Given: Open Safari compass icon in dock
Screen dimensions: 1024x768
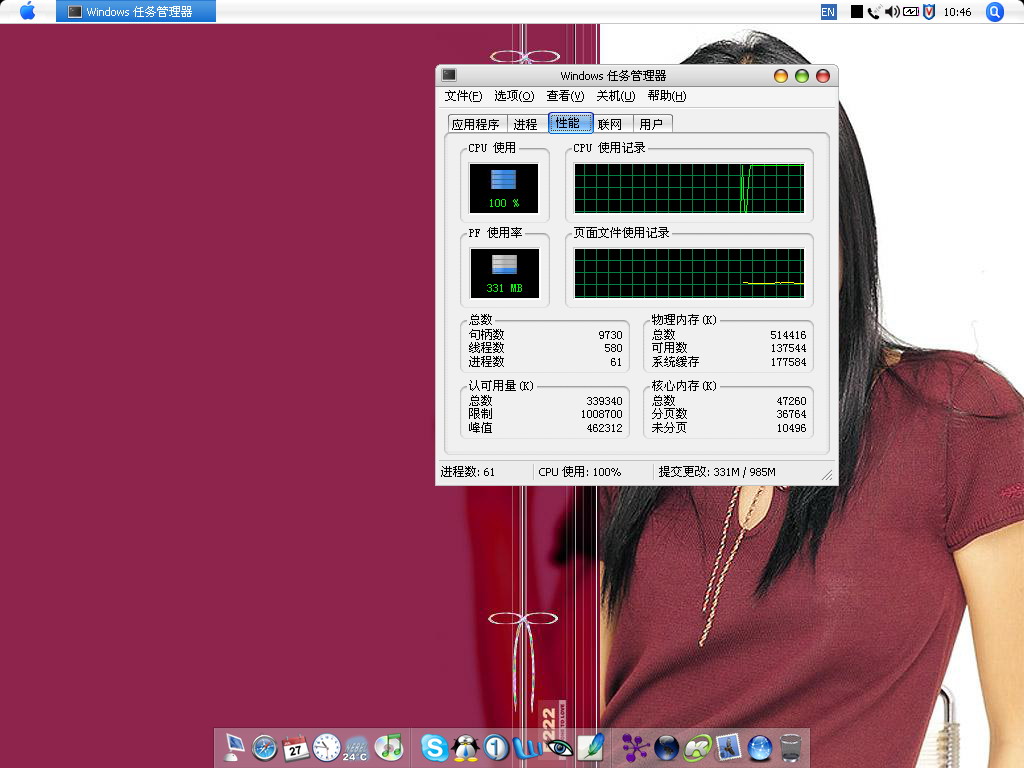Looking at the screenshot, I should pos(264,747).
